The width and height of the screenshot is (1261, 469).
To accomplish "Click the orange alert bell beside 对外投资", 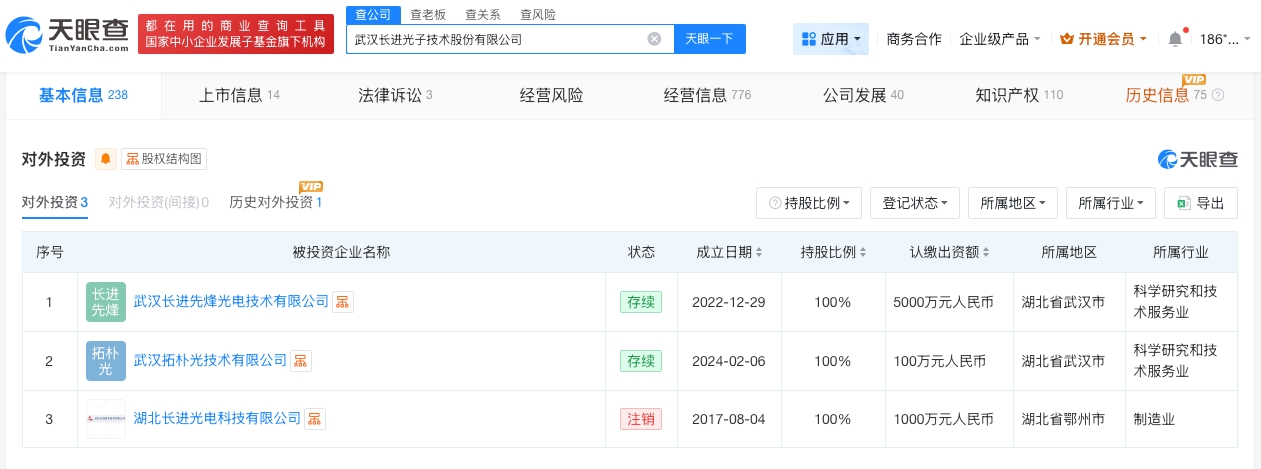I will pos(106,159).
